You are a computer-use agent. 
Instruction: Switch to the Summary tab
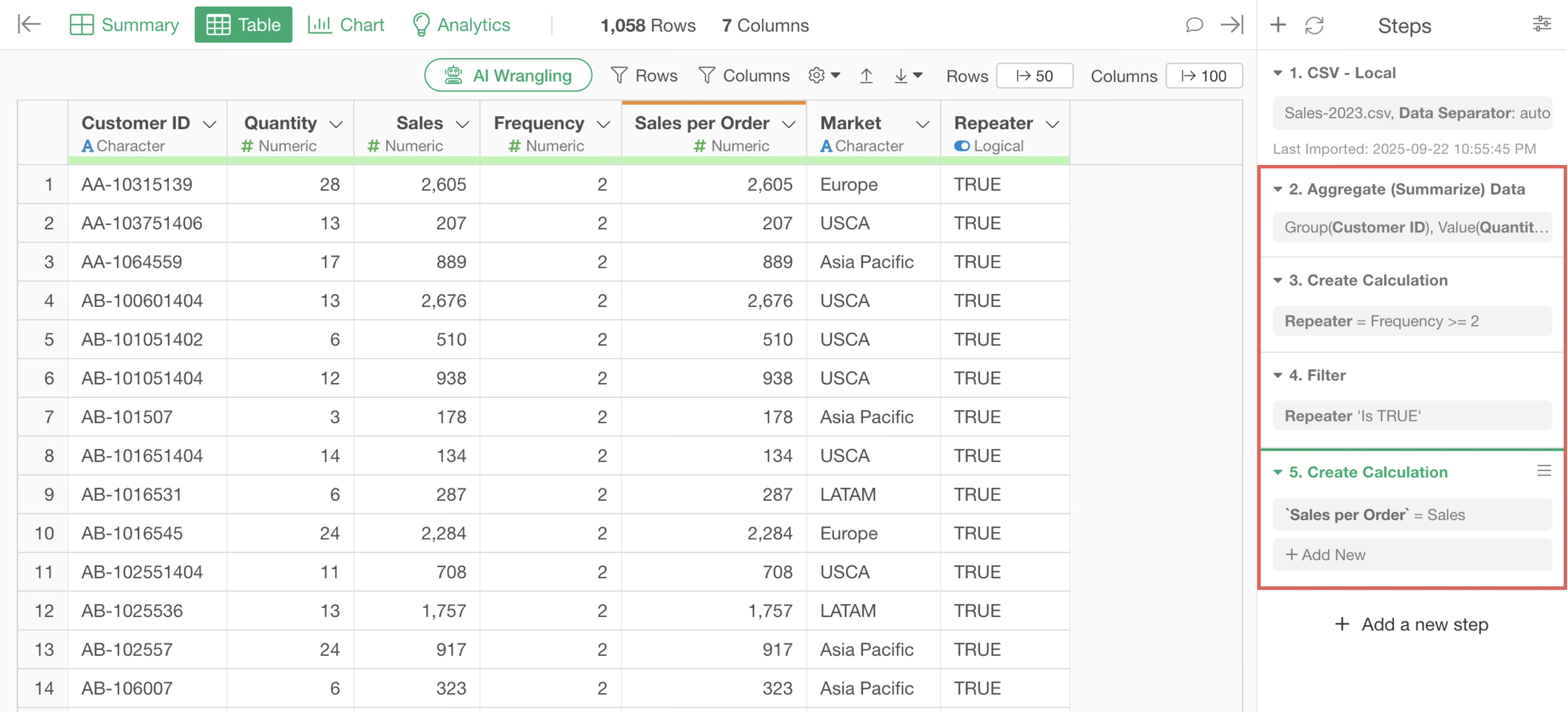pos(124,25)
